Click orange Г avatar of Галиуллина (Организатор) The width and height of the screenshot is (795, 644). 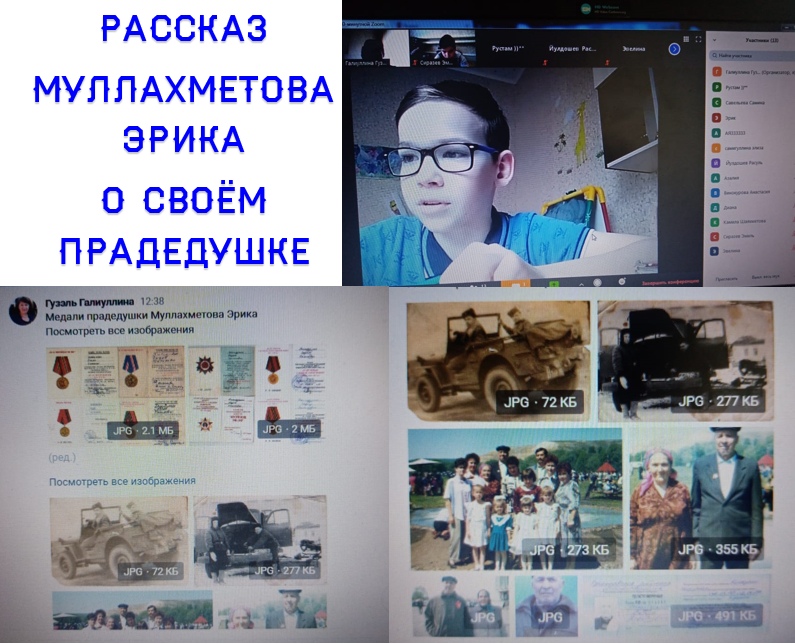pyautogui.click(x=716, y=72)
